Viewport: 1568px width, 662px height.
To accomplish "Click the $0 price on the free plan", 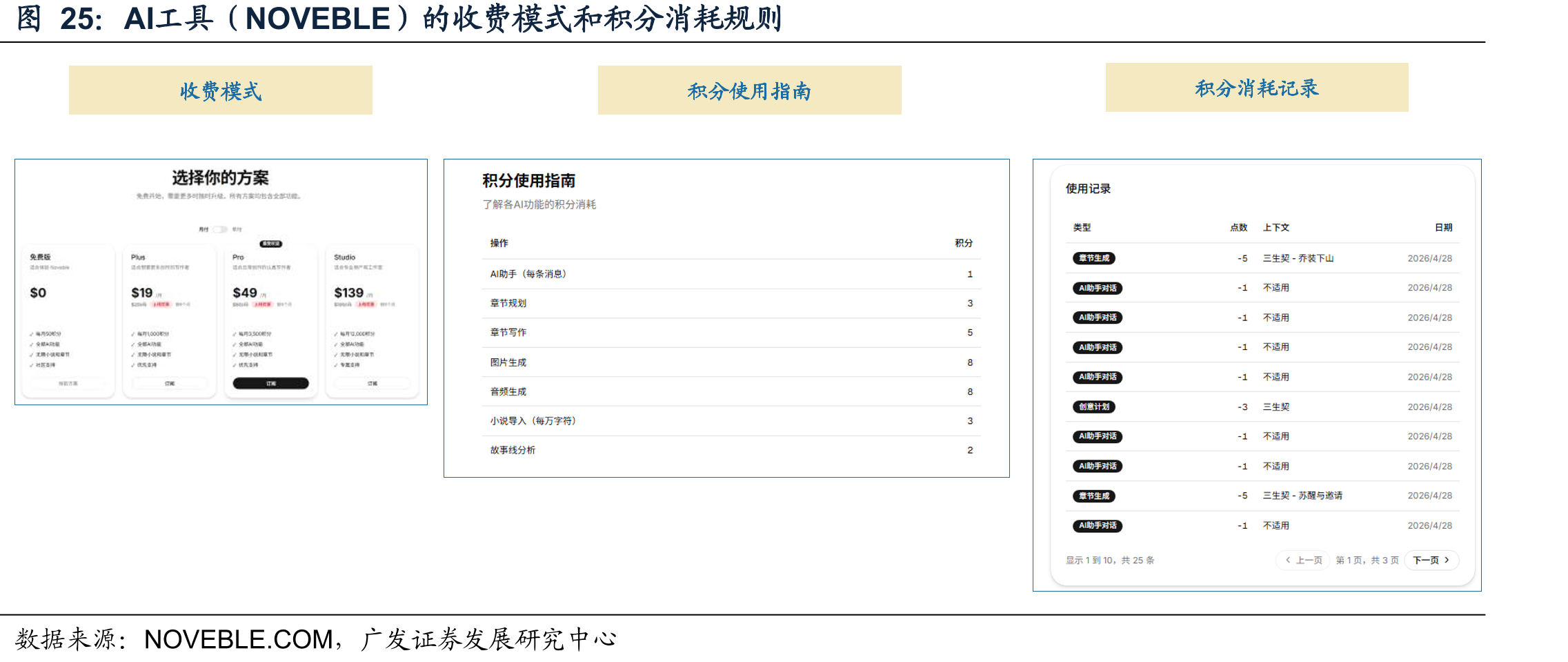I will [38, 293].
